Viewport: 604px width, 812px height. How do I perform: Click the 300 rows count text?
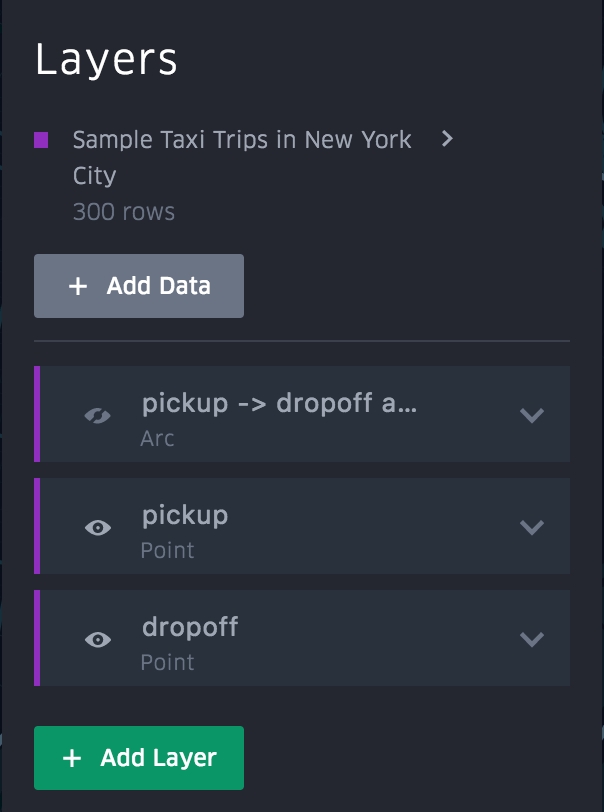pyautogui.click(x=124, y=212)
